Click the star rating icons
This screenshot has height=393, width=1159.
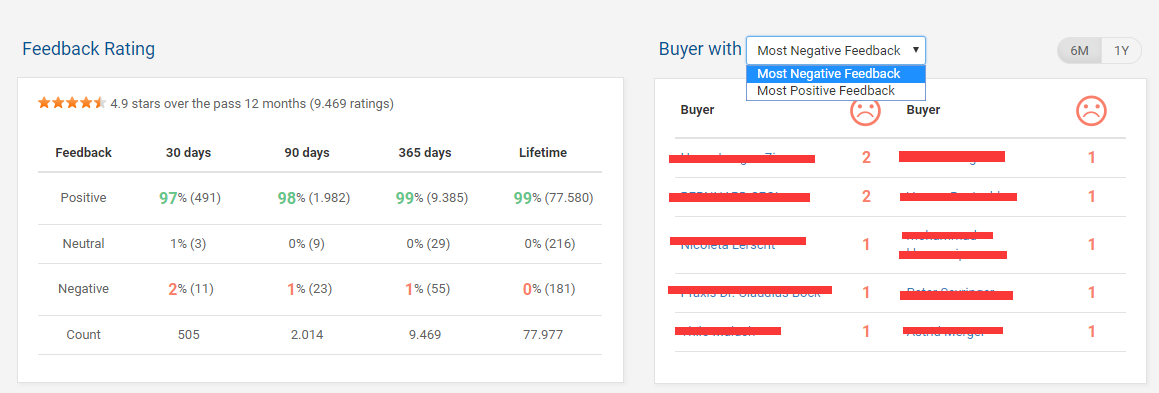click(x=72, y=103)
